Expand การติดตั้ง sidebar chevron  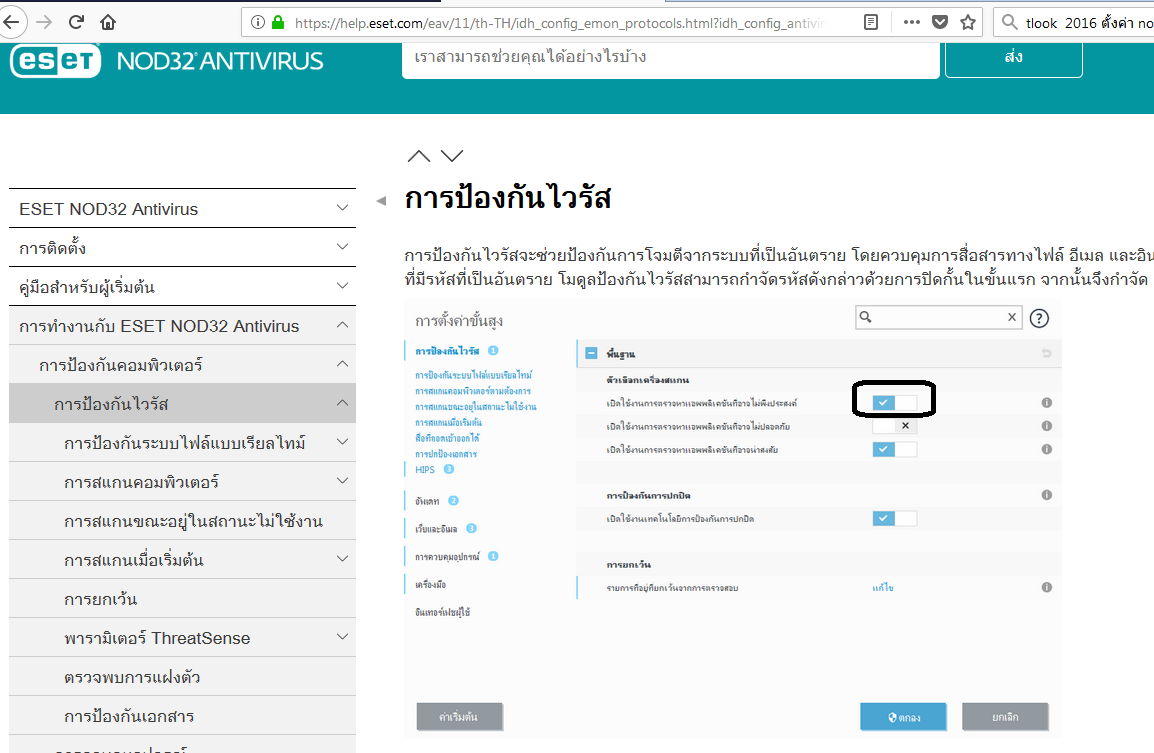(x=342, y=247)
